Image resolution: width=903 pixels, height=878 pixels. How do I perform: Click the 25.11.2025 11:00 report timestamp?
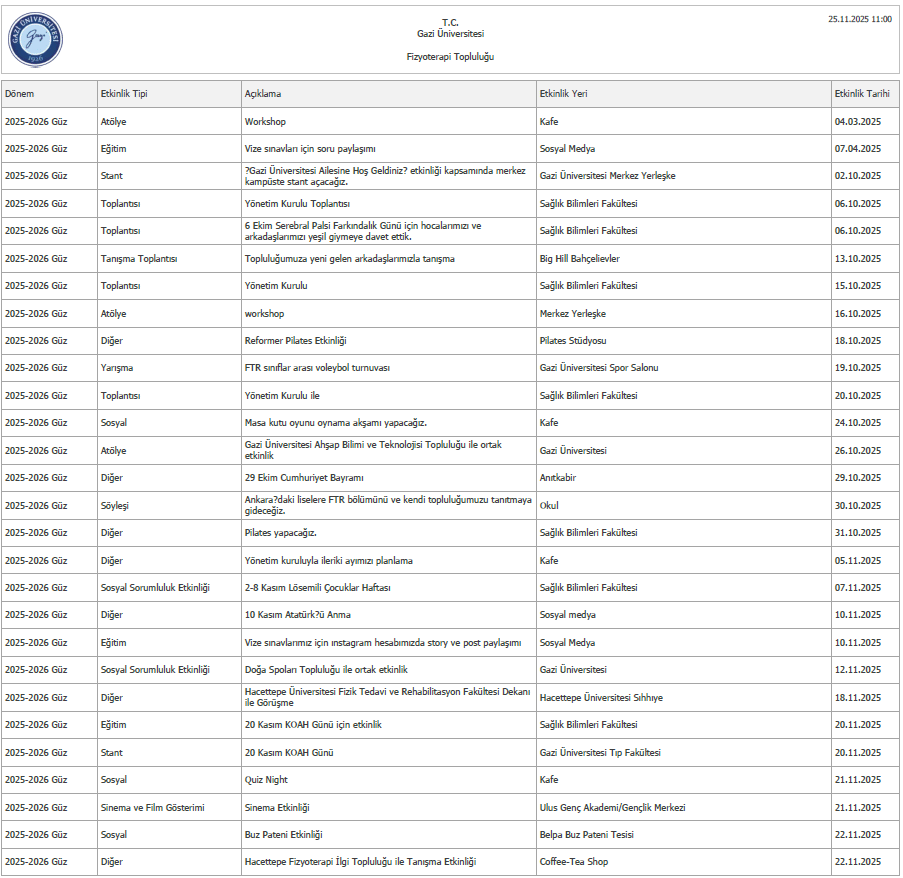859,19
